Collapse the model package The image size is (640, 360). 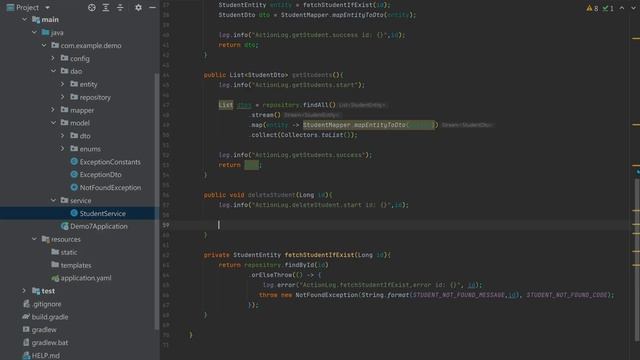click(x=53, y=123)
